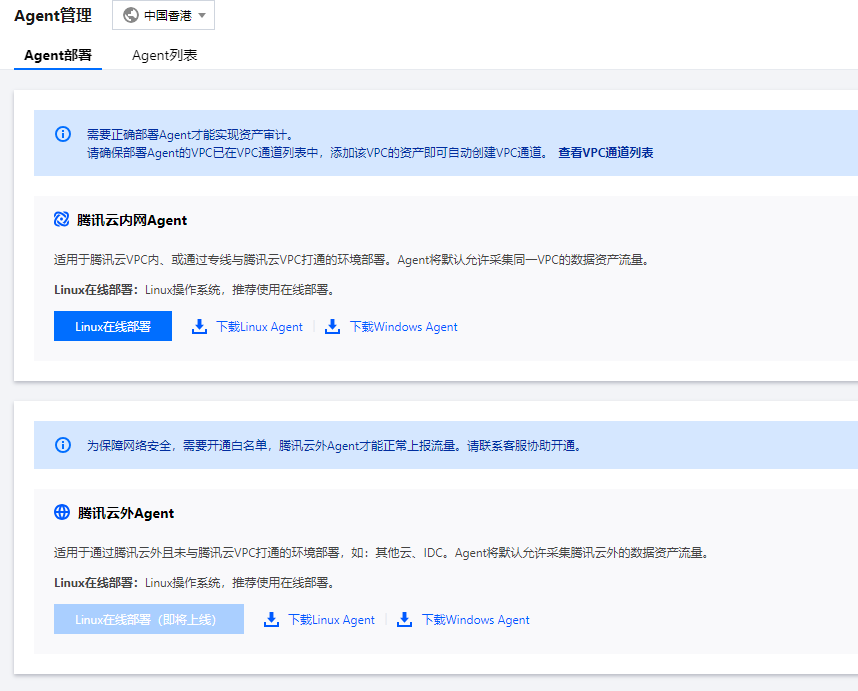The image size is (858, 691).
Task: Click the Linux在线部署（即将上线）button
Action: click(x=149, y=619)
